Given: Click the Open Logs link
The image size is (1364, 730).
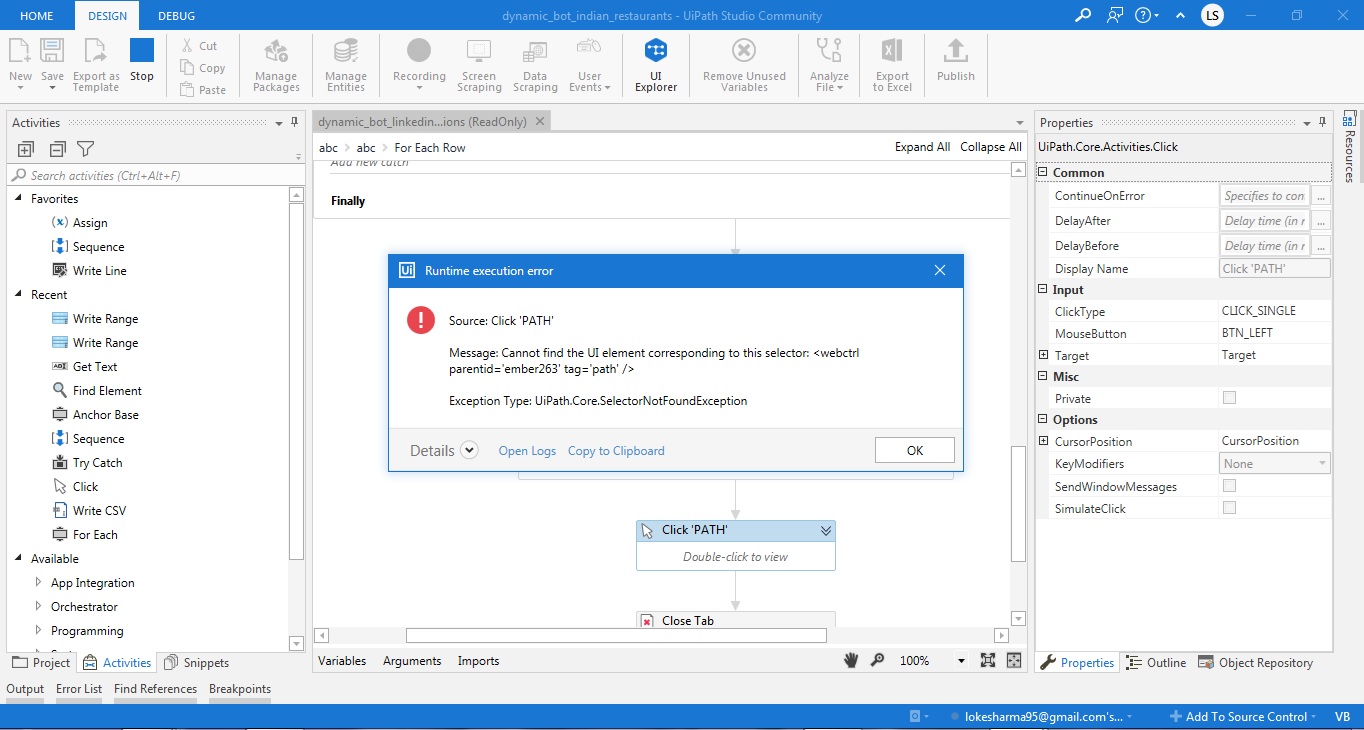Looking at the screenshot, I should pyautogui.click(x=527, y=451).
